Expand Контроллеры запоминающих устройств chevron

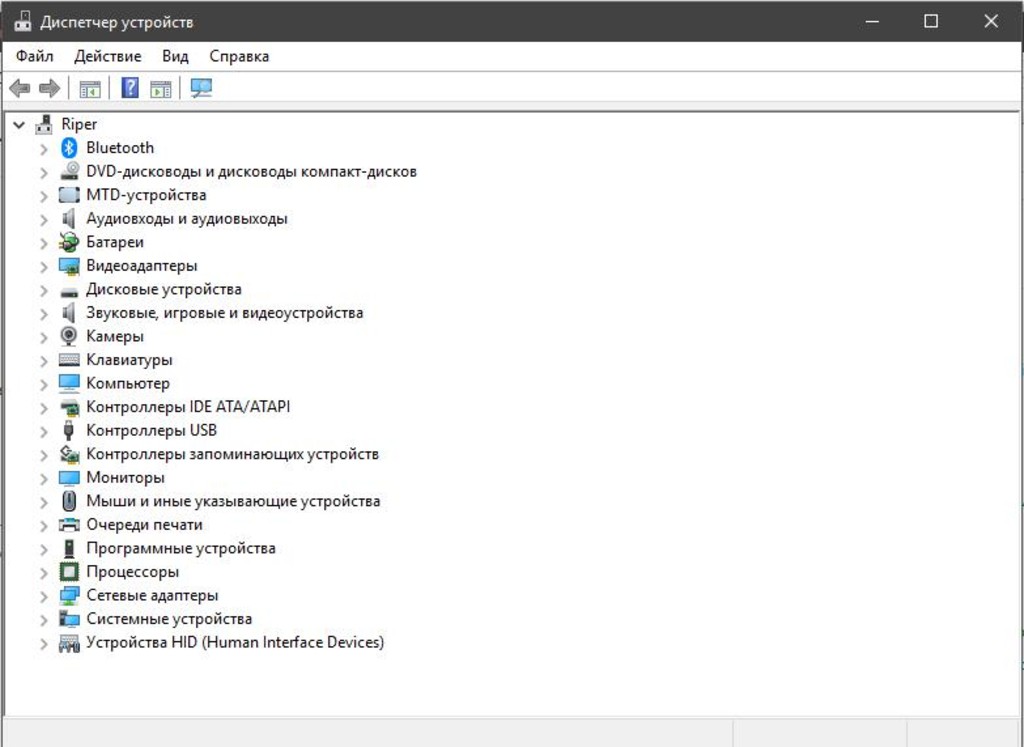coord(44,454)
